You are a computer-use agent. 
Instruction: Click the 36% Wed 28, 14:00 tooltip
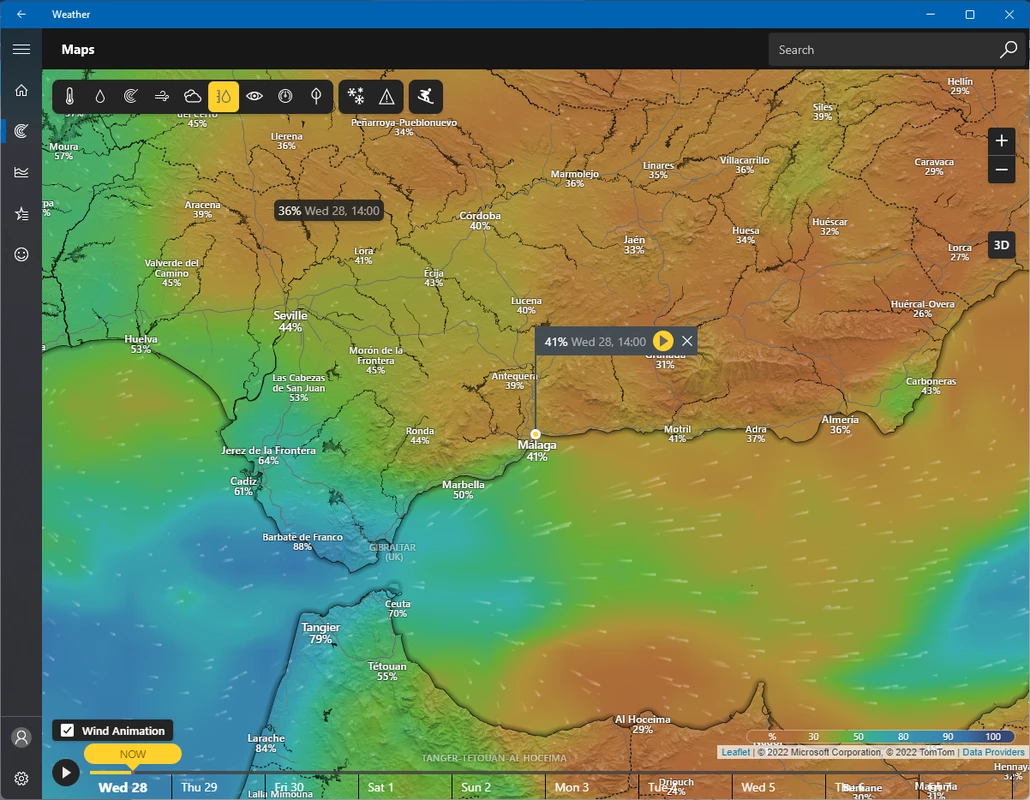pos(328,211)
